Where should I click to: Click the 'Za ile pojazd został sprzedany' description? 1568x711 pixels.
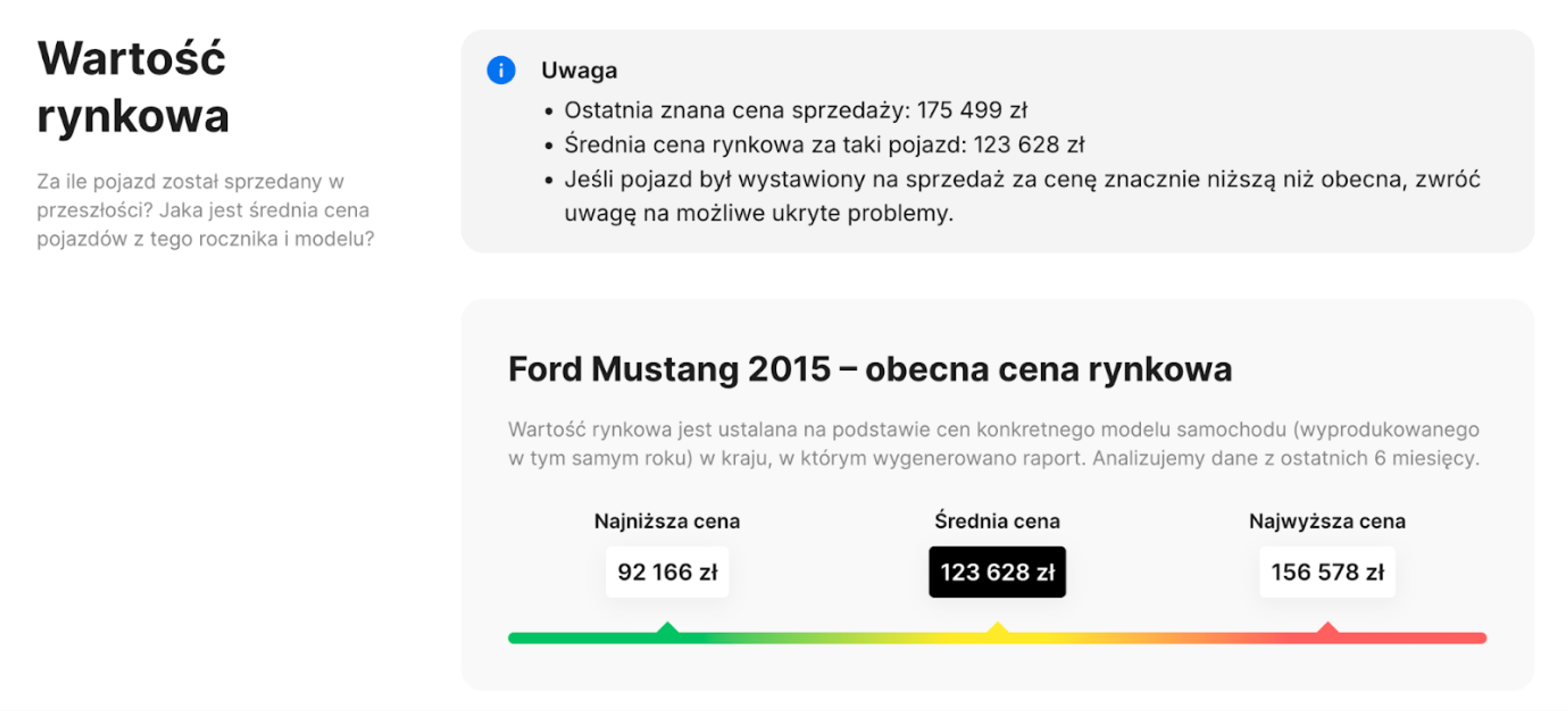205,210
